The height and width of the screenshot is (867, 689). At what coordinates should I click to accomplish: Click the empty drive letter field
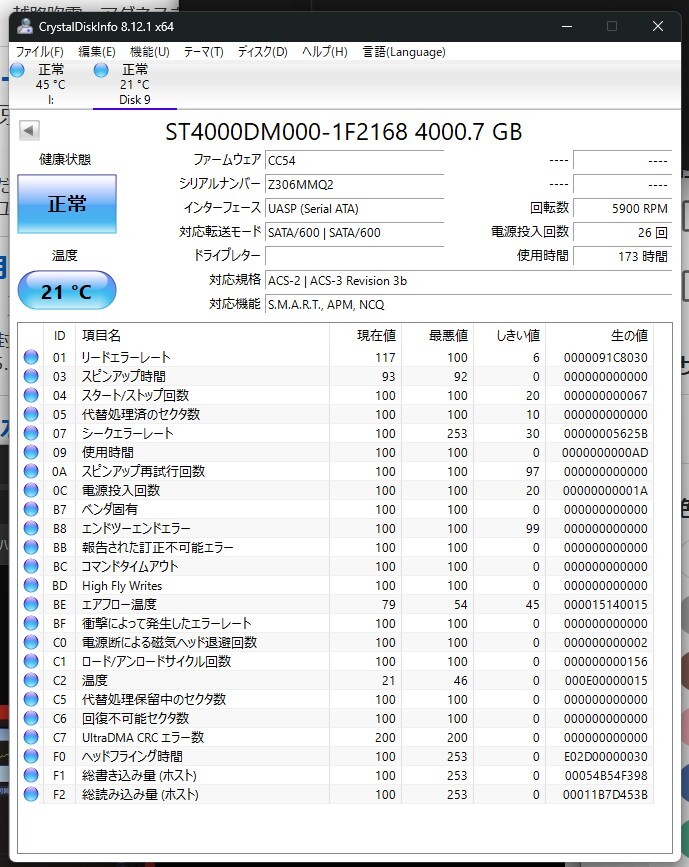[x=354, y=256]
